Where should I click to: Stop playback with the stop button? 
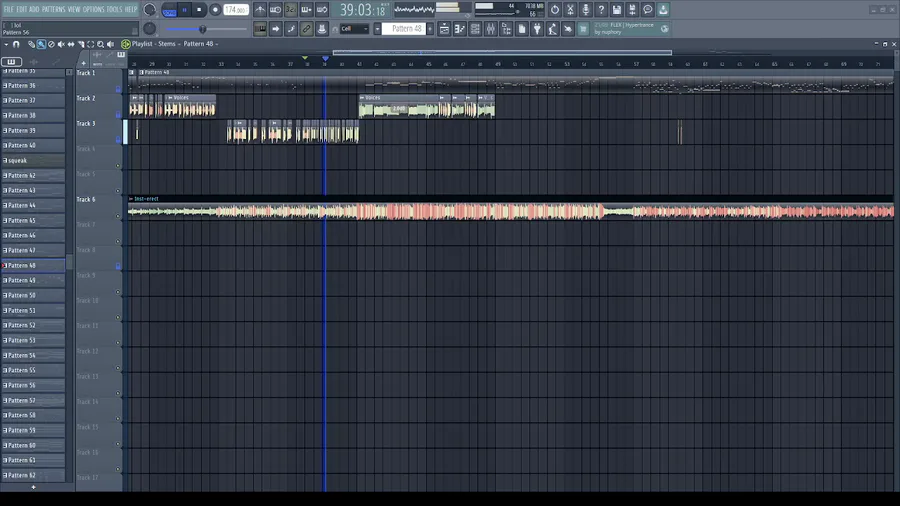coord(199,10)
